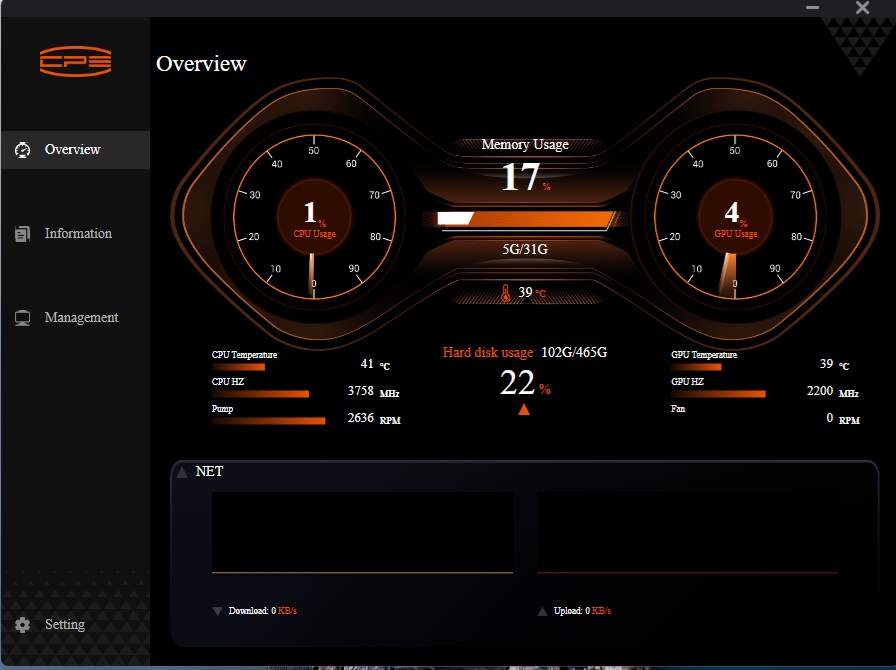Click the Fan label
The height and width of the screenshot is (670, 896).
[678, 409]
